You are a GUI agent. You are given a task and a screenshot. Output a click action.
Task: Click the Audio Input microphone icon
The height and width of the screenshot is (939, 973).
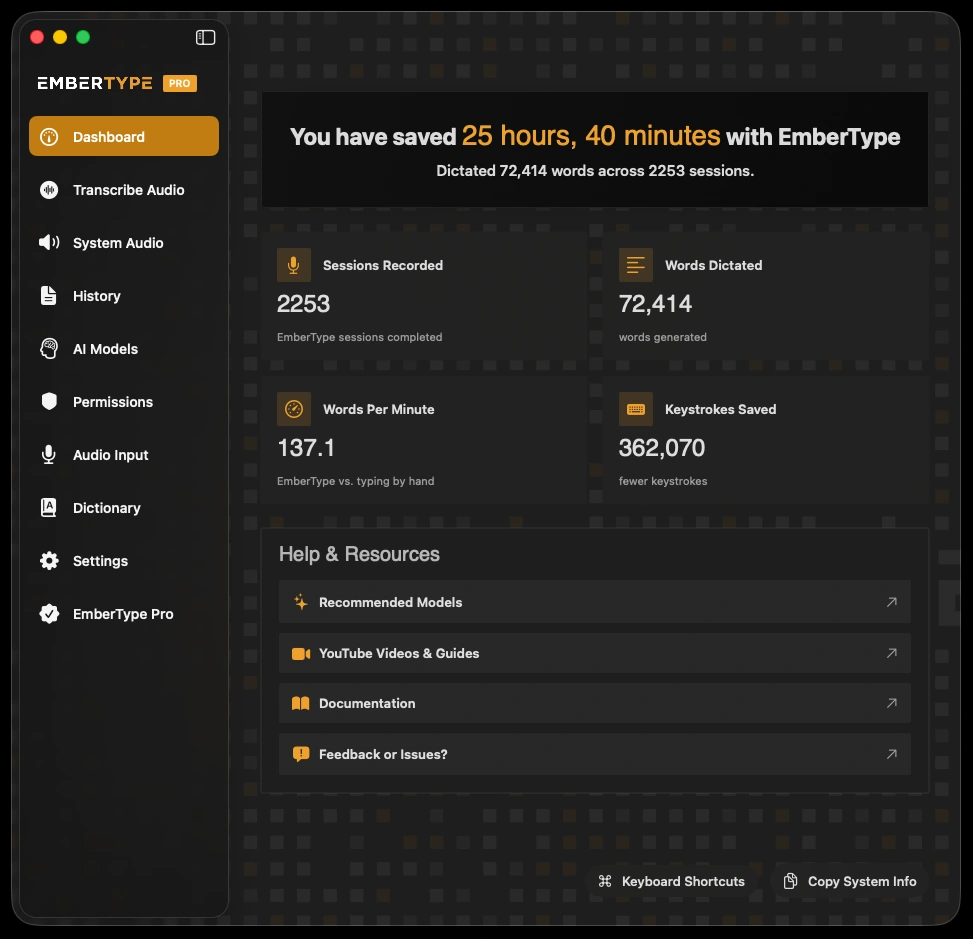click(48, 455)
